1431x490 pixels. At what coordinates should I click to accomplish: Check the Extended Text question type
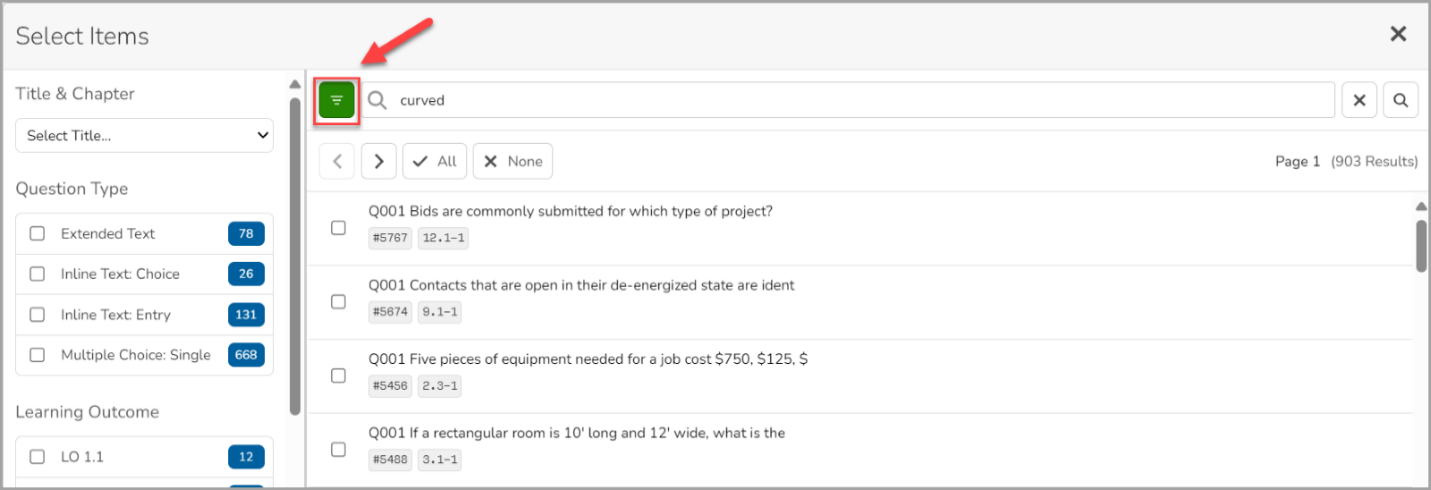click(37, 233)
